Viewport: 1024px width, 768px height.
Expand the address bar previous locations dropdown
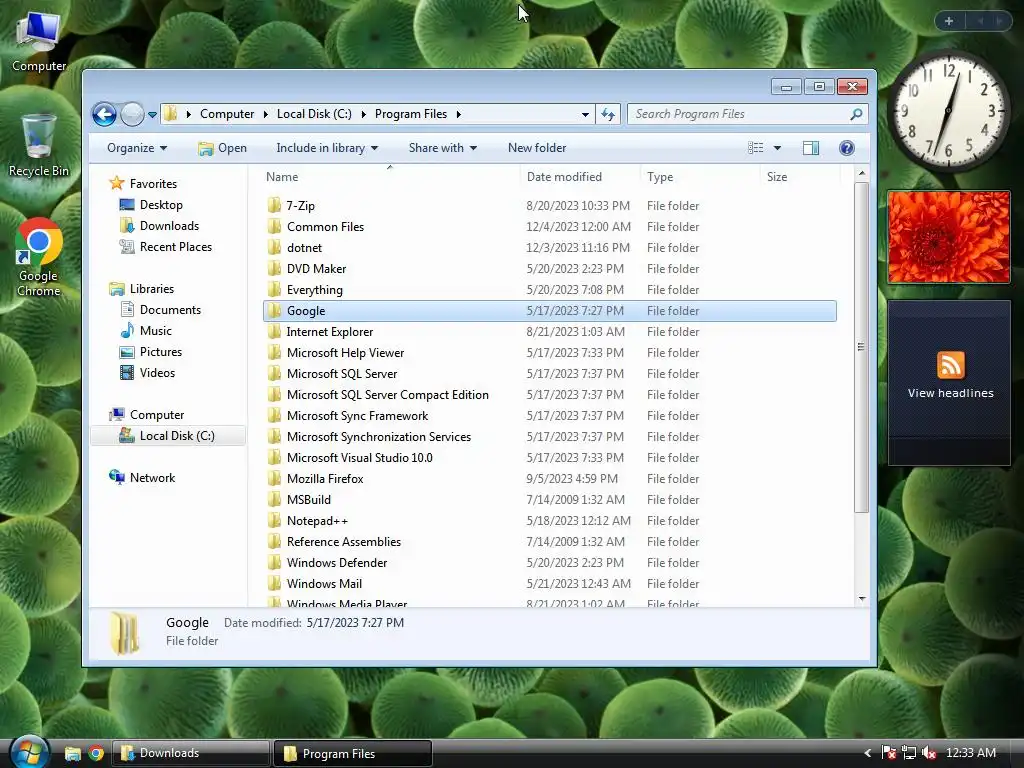[585, 114]
